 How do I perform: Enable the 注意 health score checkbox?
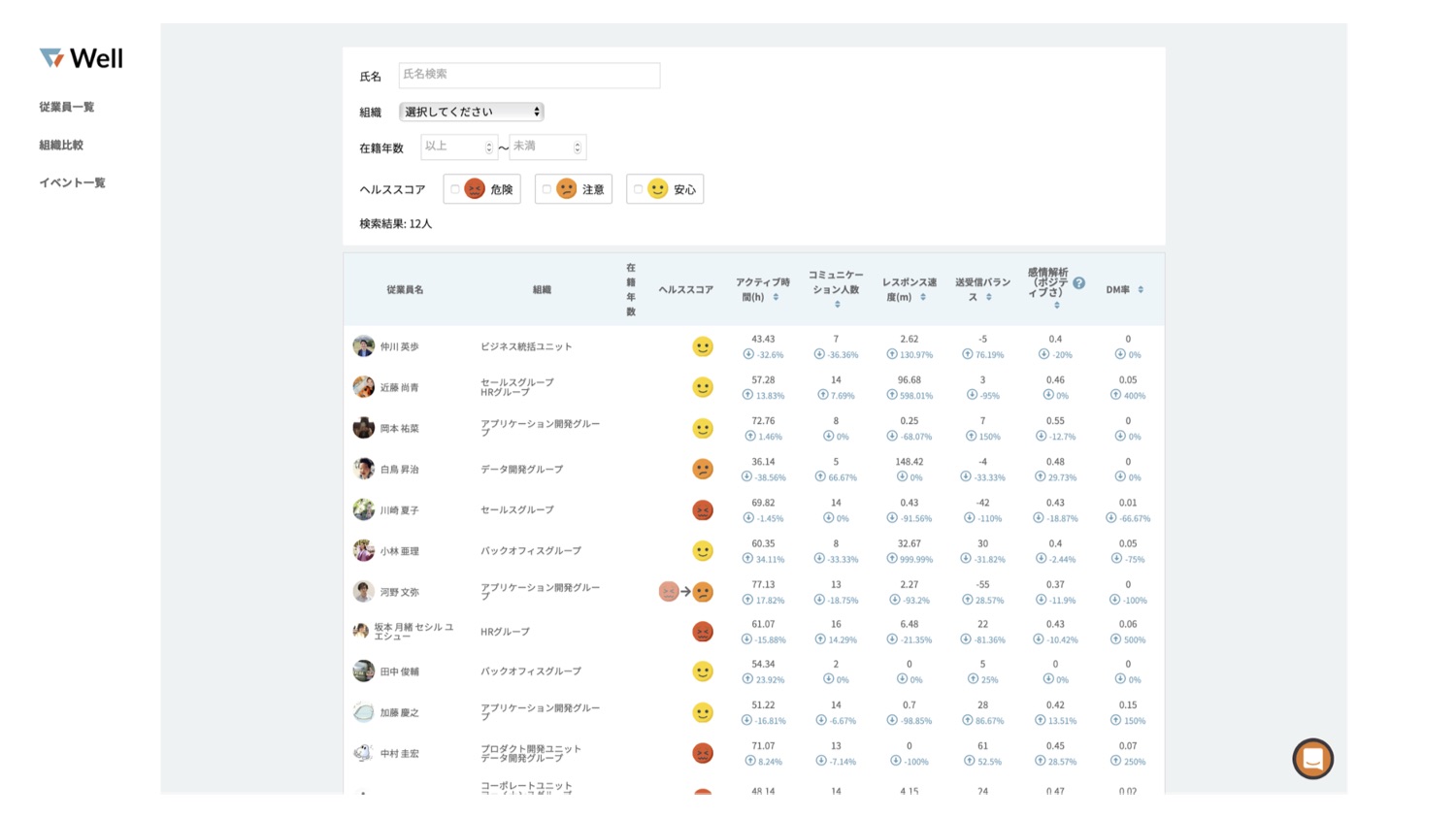click(x=546, y=189)
